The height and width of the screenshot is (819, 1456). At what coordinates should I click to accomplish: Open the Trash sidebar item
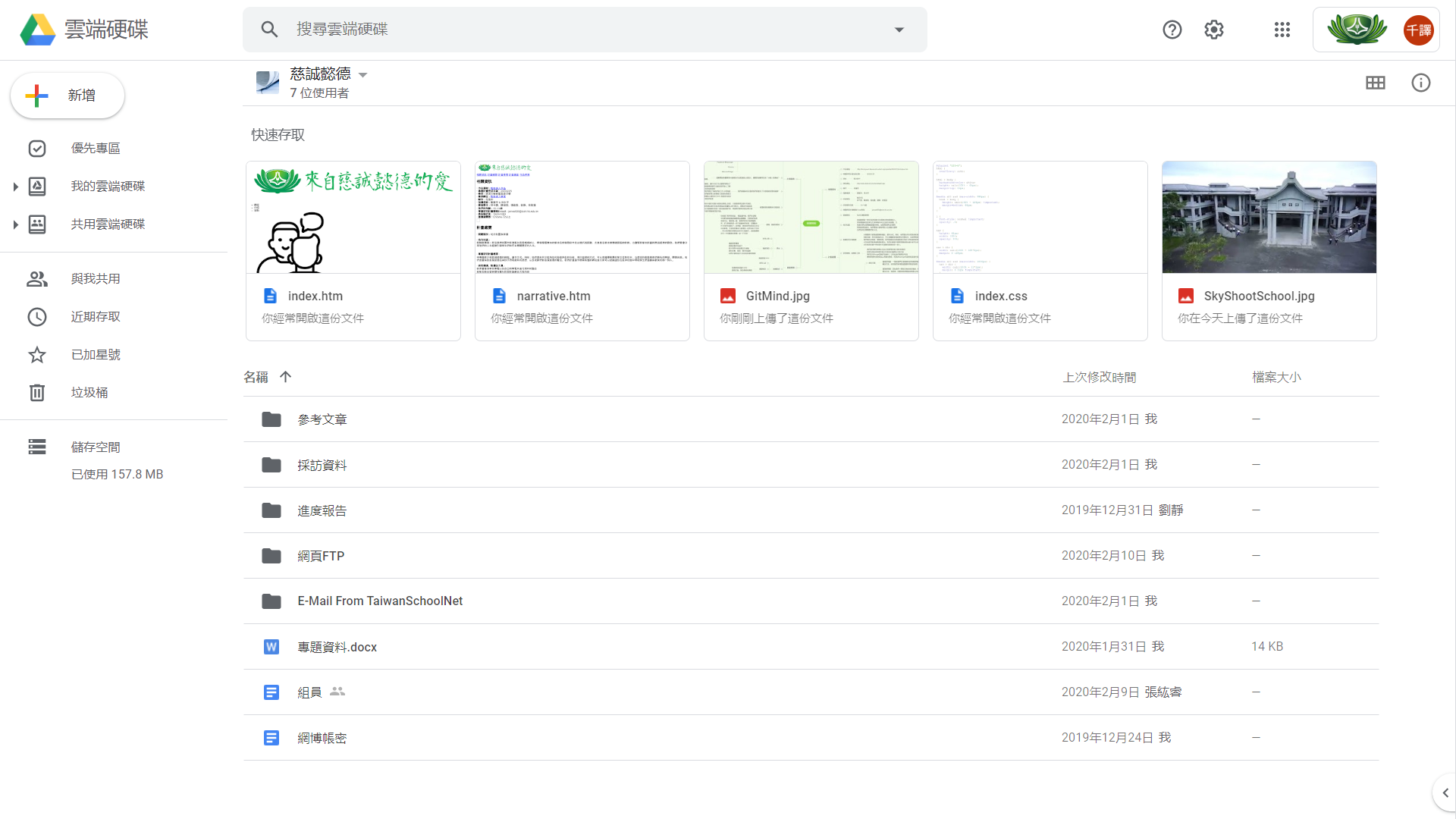tap(89, 392)
